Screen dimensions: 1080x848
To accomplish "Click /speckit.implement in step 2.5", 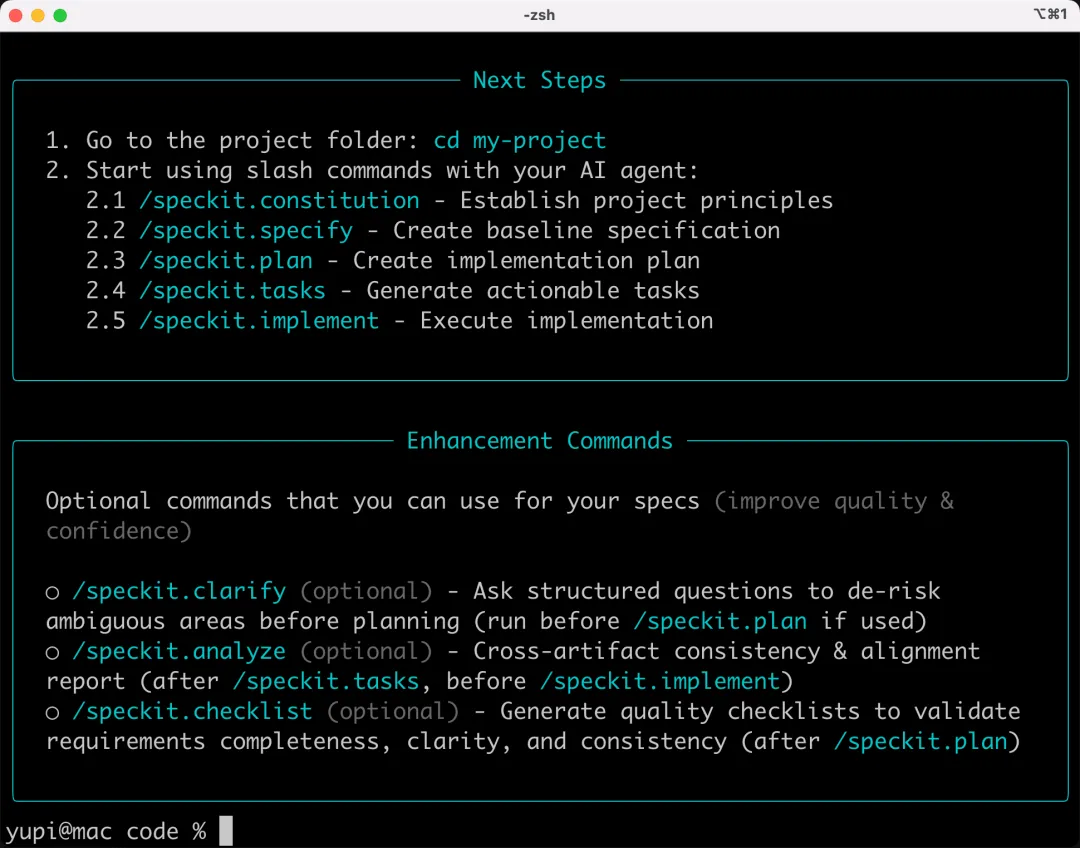I will click(x=259, y=321).
